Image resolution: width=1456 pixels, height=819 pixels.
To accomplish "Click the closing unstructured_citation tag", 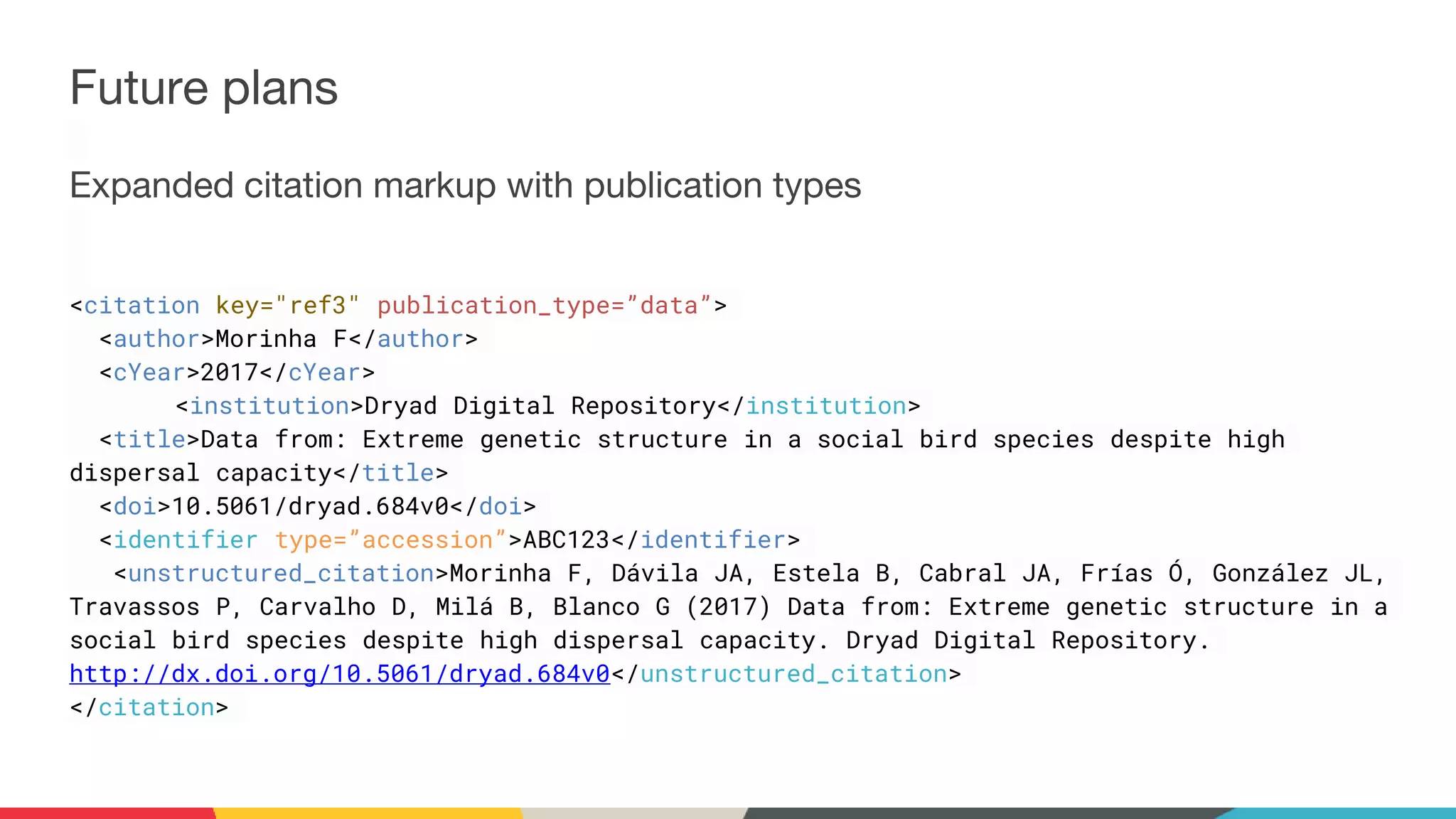I will [786, 674].
